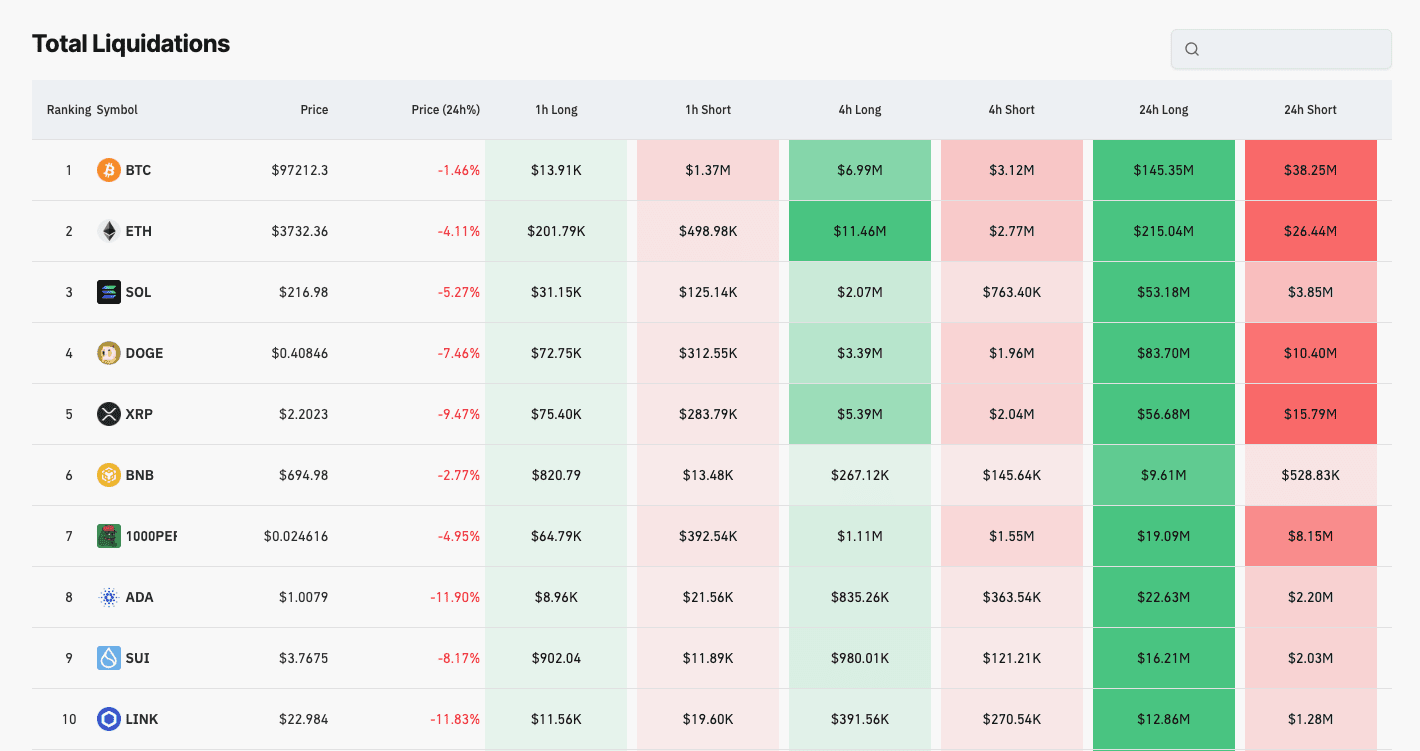
Task: Open the 1000PEPE symbol link
Action: pyautogui.click(x=150, y=536)
